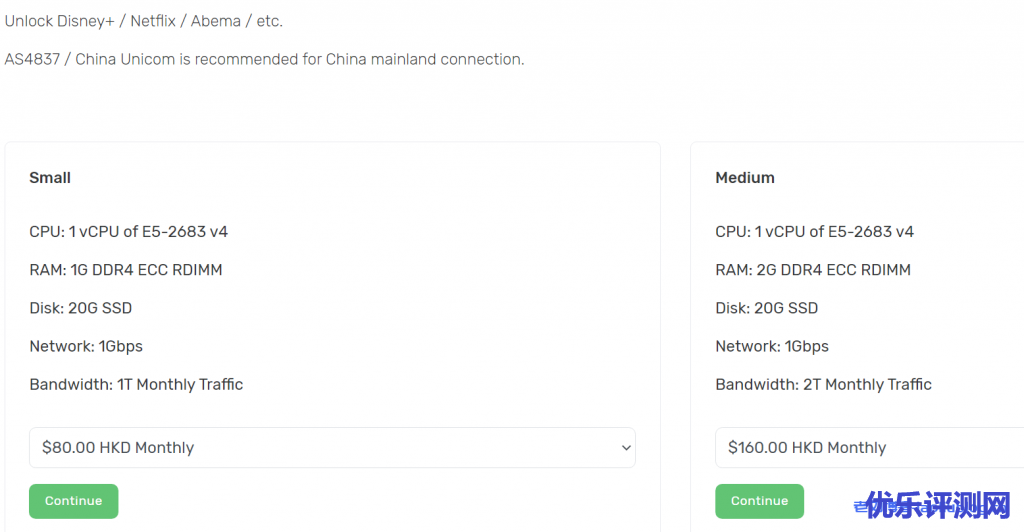Click the Unlock Disney+ / Netflix / Abema text

pos(144,21)
